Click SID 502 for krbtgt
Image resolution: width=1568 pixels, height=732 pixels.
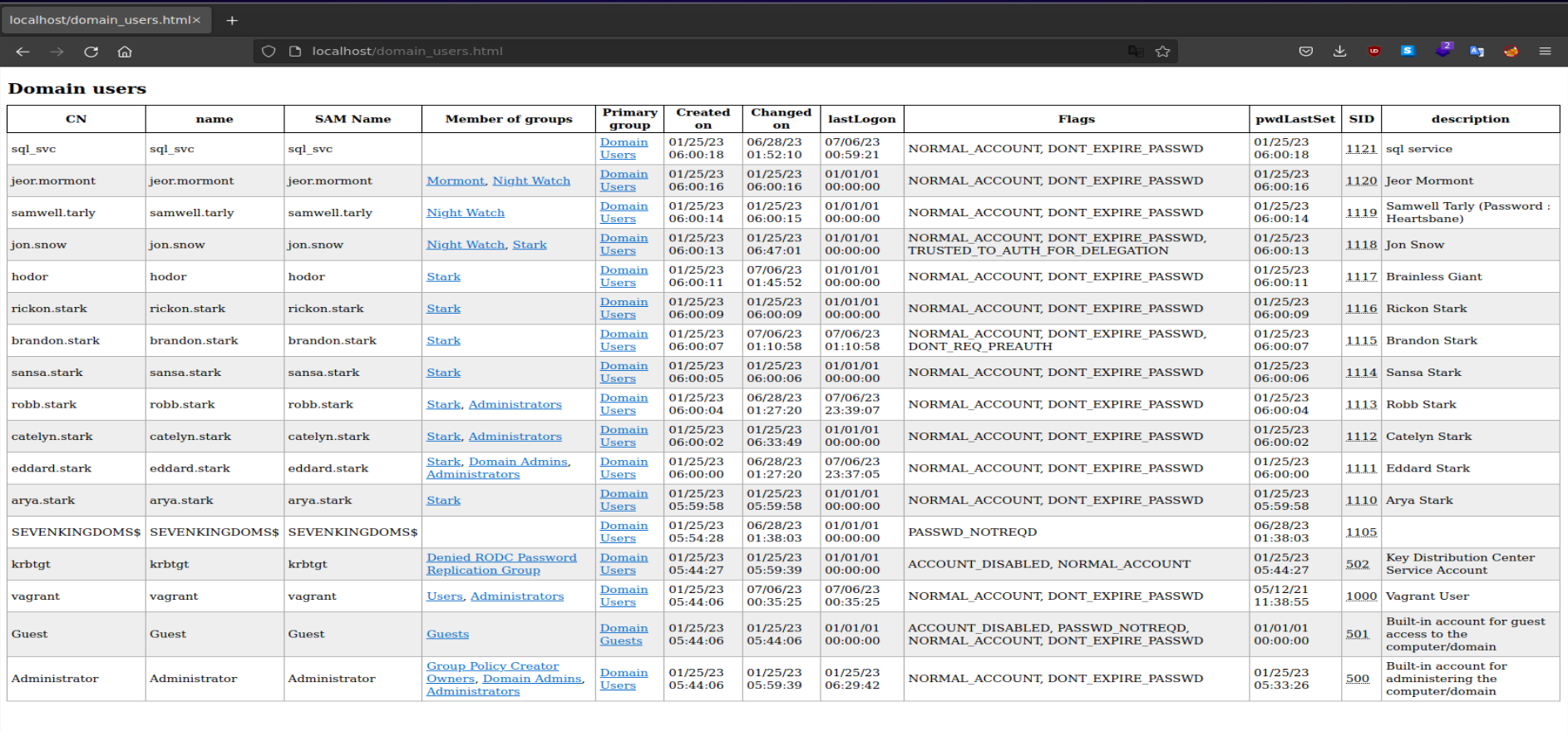point(1358,564)
